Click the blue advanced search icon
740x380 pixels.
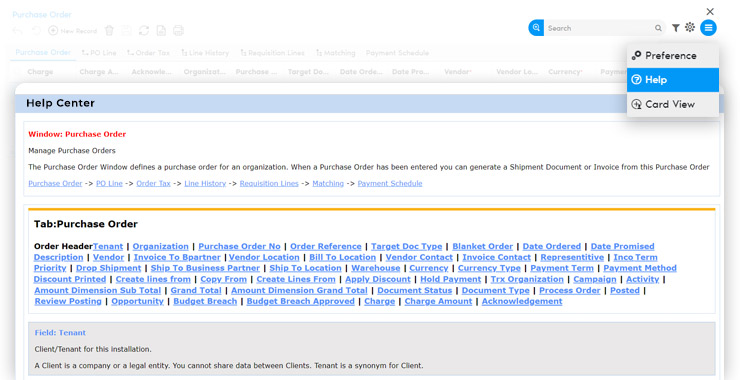point(536,28)
